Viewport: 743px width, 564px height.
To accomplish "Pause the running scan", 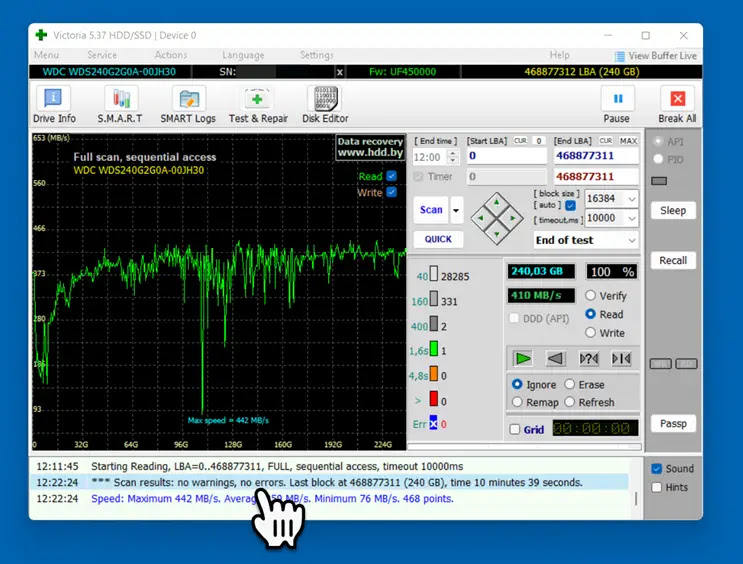I will coord(617,105).
